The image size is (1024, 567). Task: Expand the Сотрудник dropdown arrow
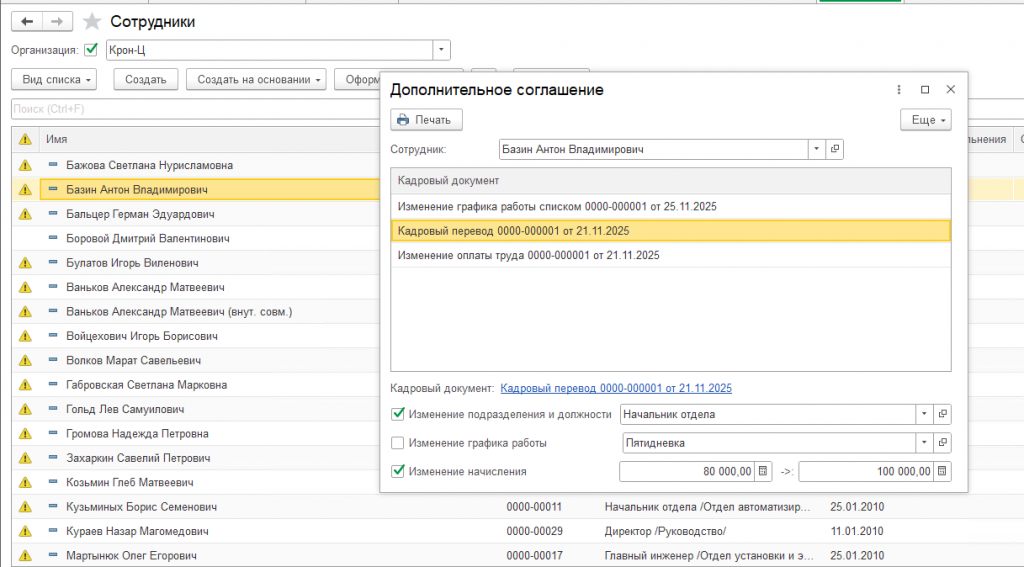click(x=816, y=149)
